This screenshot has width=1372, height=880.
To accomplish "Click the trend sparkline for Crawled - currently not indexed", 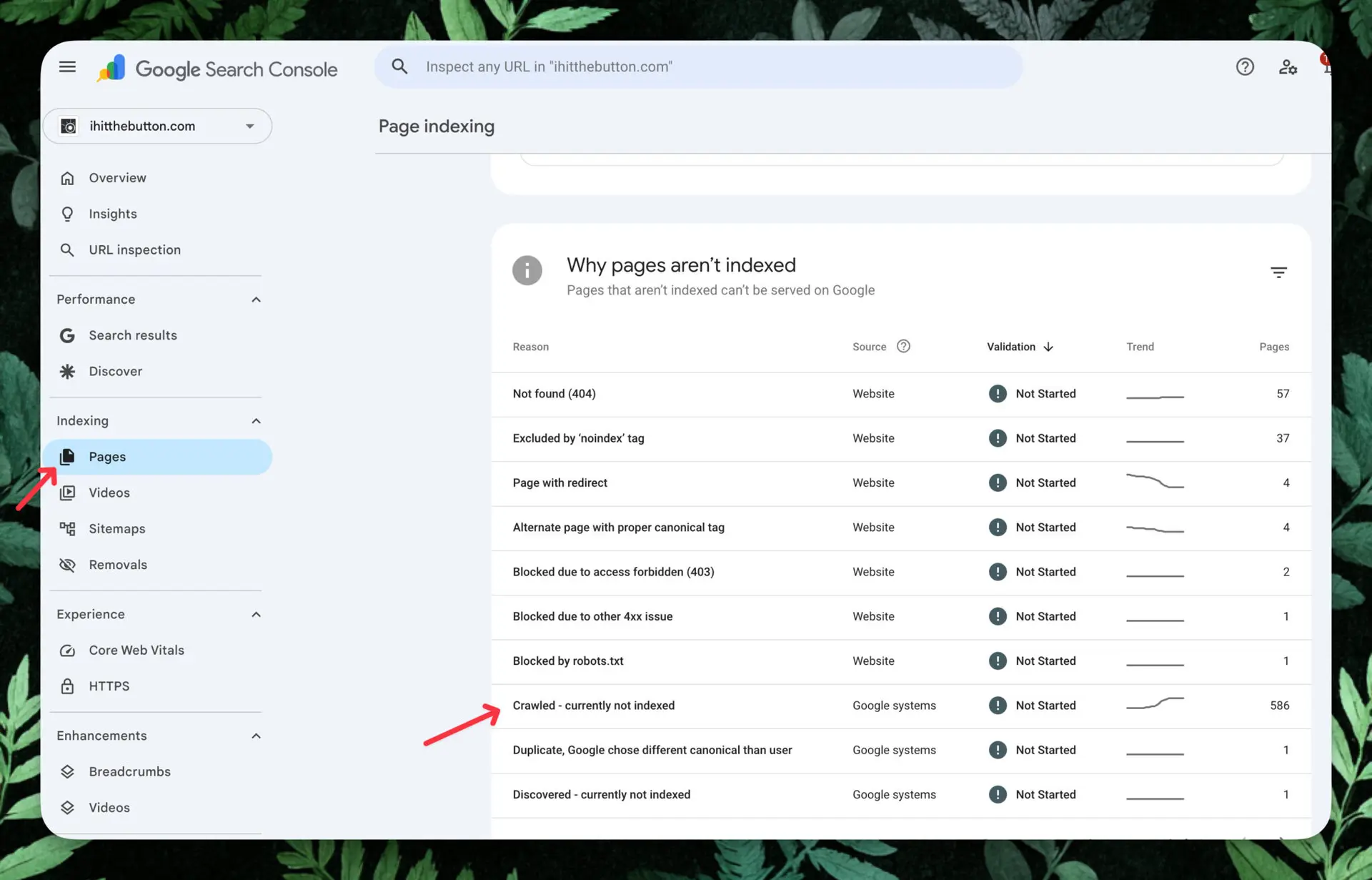I will click(1155, 703).
